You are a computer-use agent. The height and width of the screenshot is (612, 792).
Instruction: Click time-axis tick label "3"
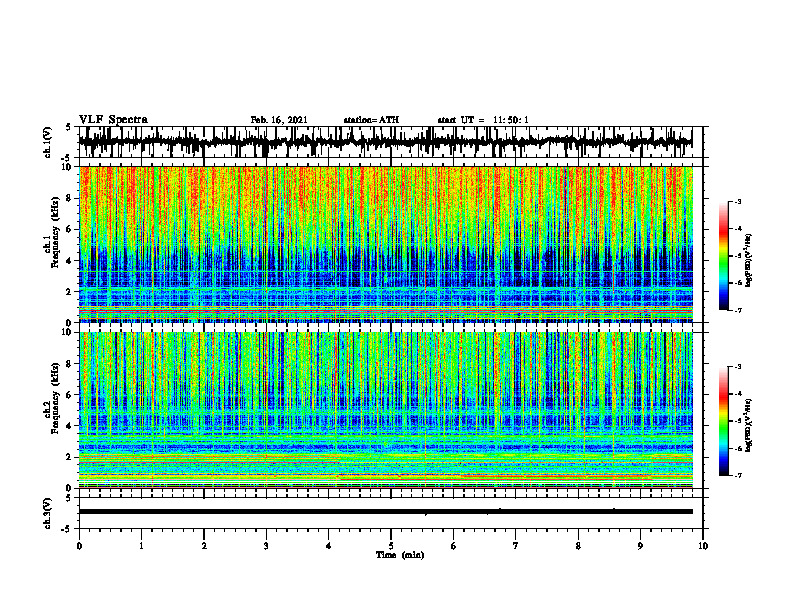[x=266, y=546]
